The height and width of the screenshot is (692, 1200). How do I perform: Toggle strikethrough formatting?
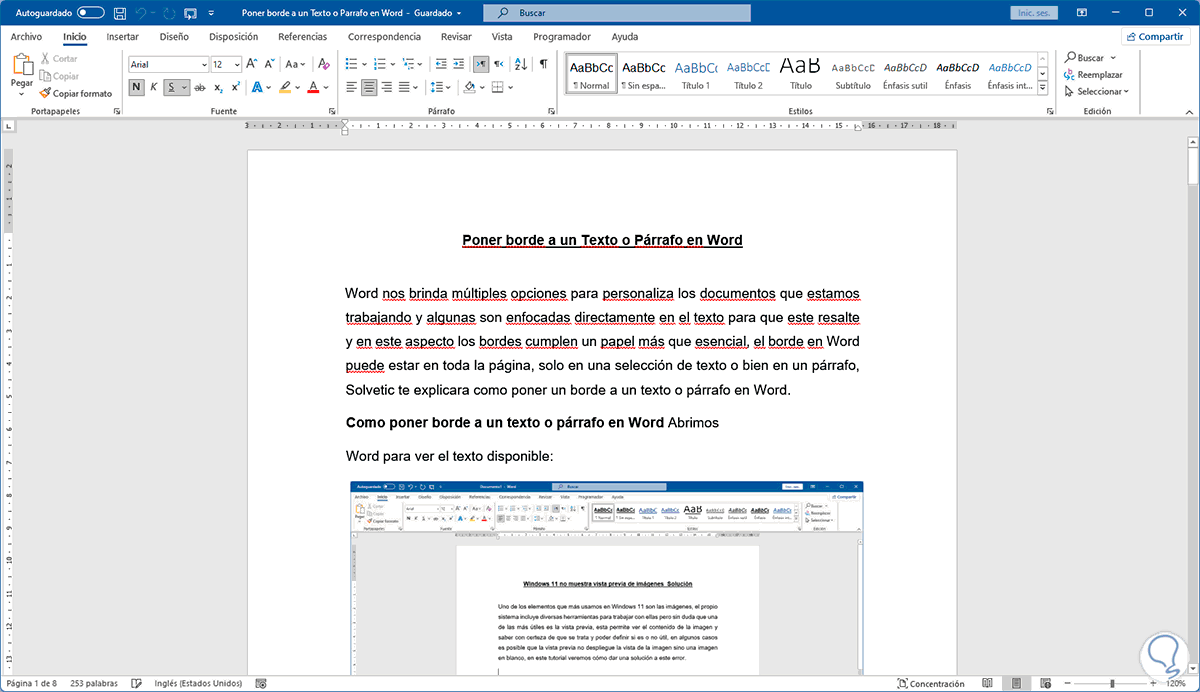pyautogui.click(x=200, y=88)
